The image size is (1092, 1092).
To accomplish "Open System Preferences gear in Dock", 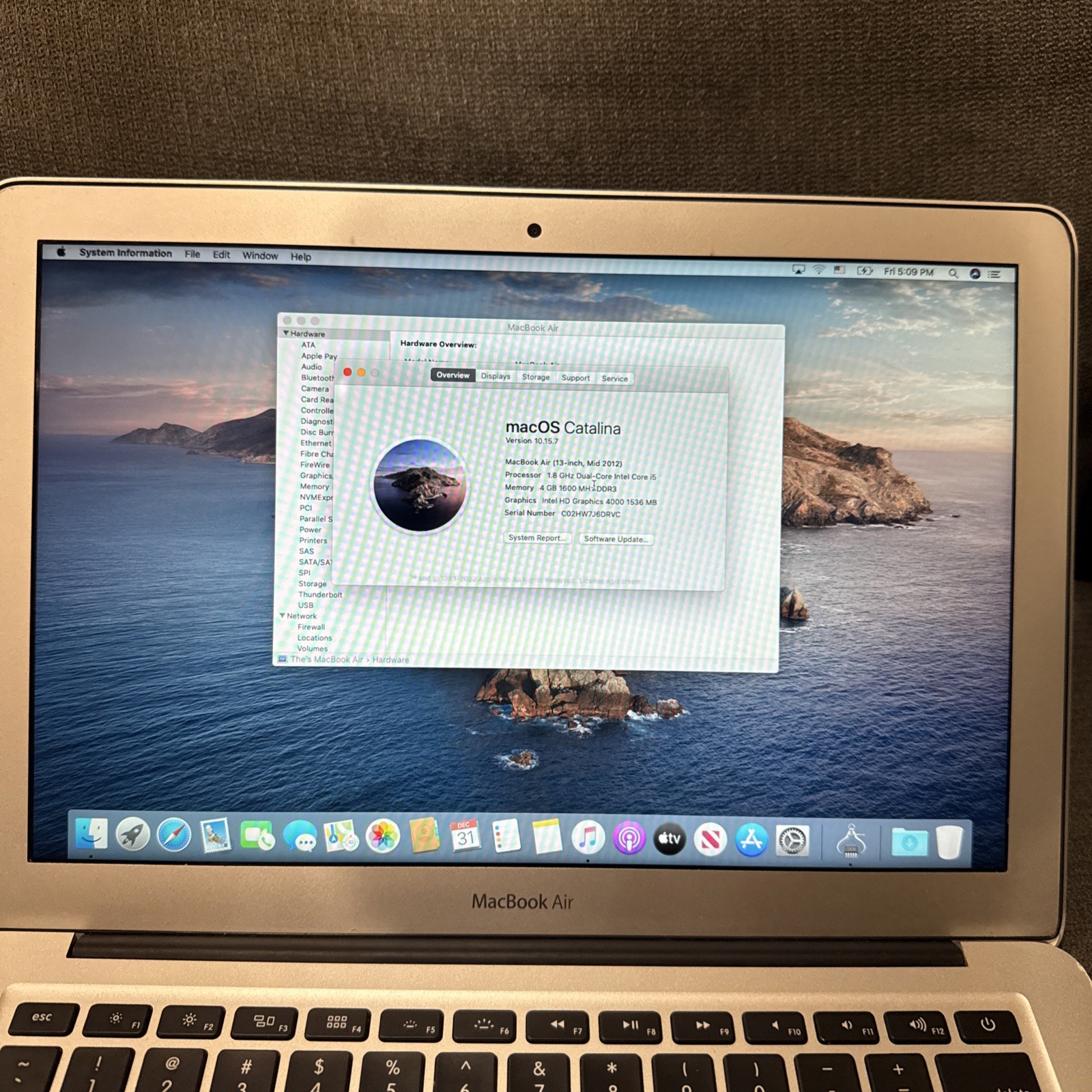I will click(x=792, y=841).
